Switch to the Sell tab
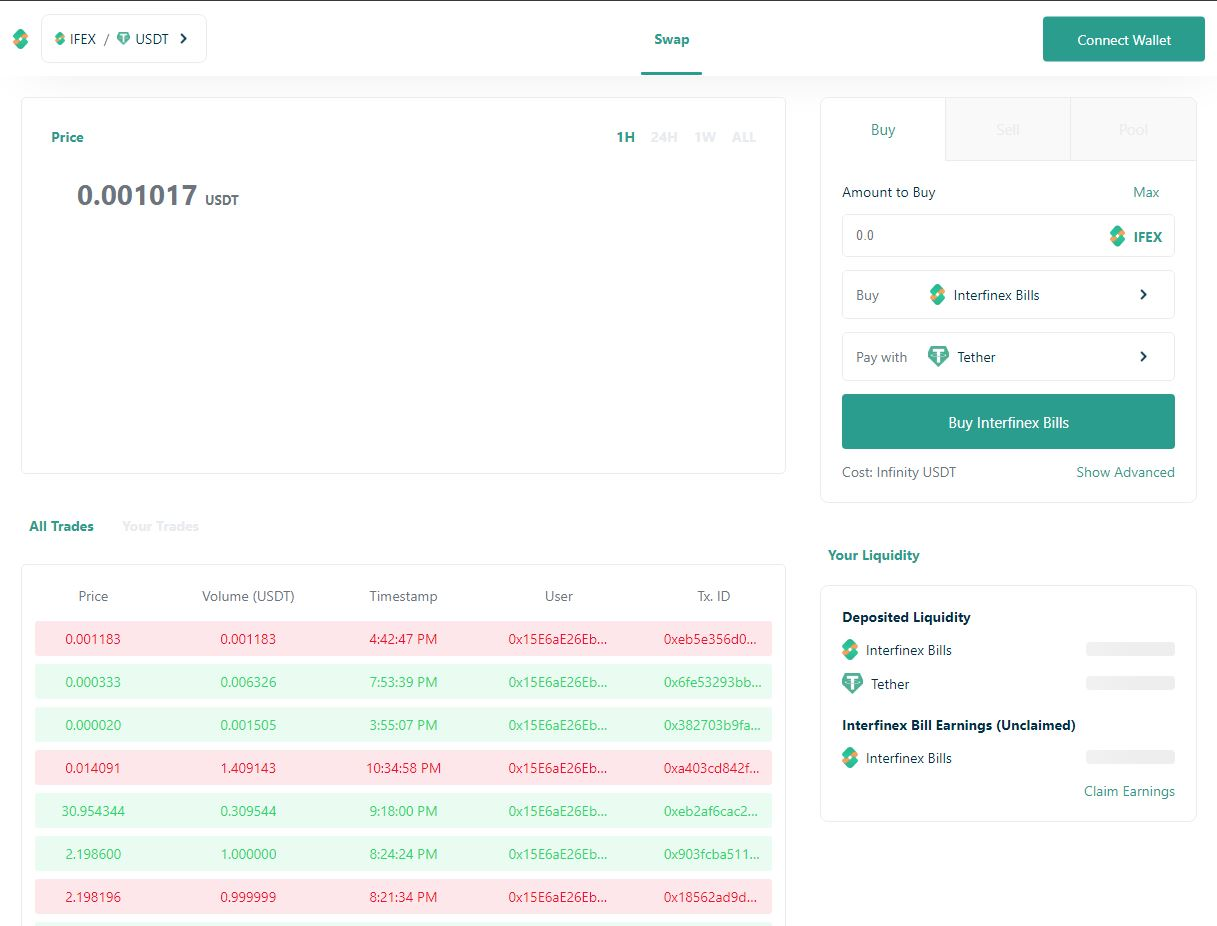The height and width of the screenshot is (926, 1217). 1008,129
